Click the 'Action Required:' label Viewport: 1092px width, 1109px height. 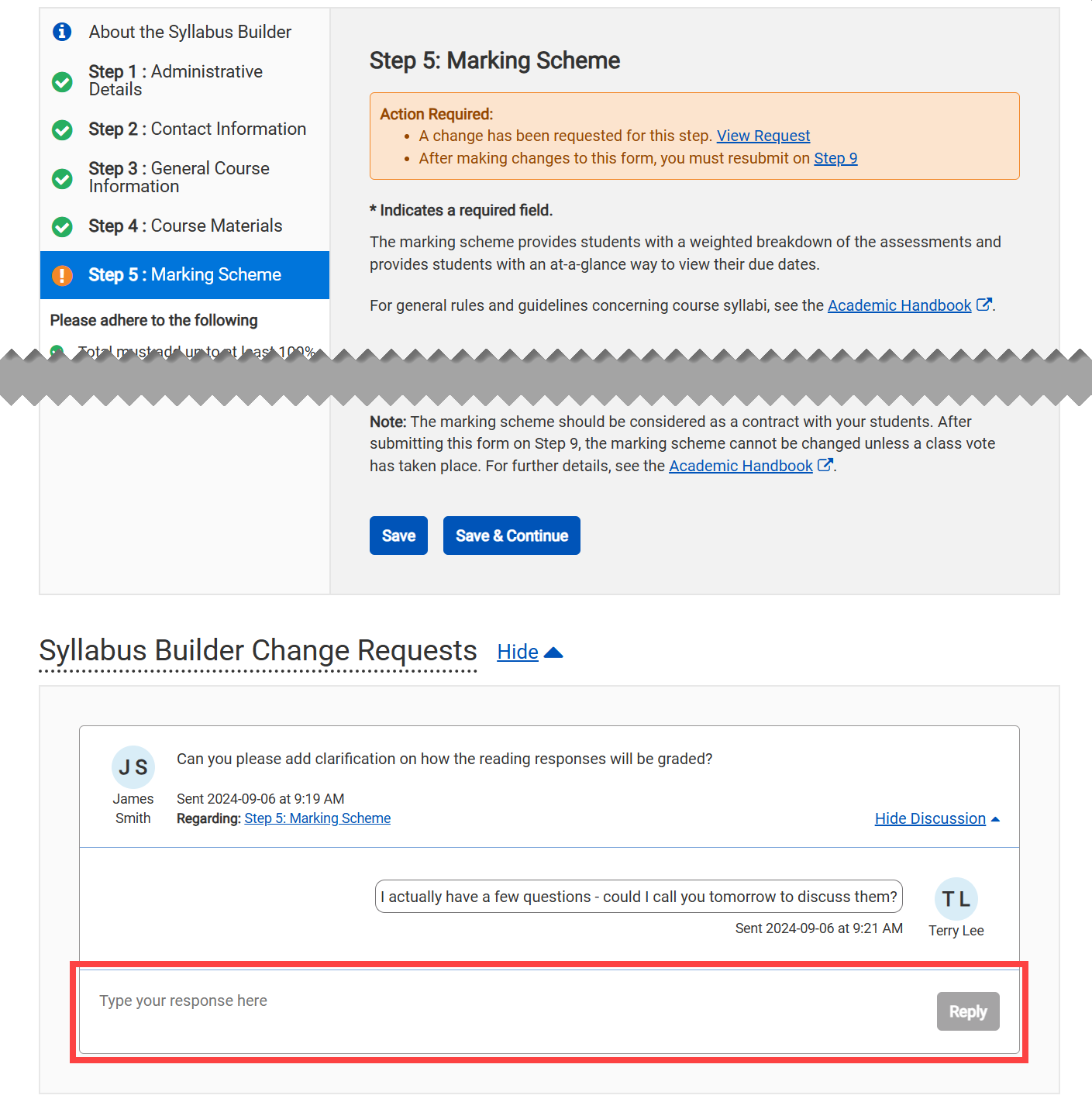(436, 114)
